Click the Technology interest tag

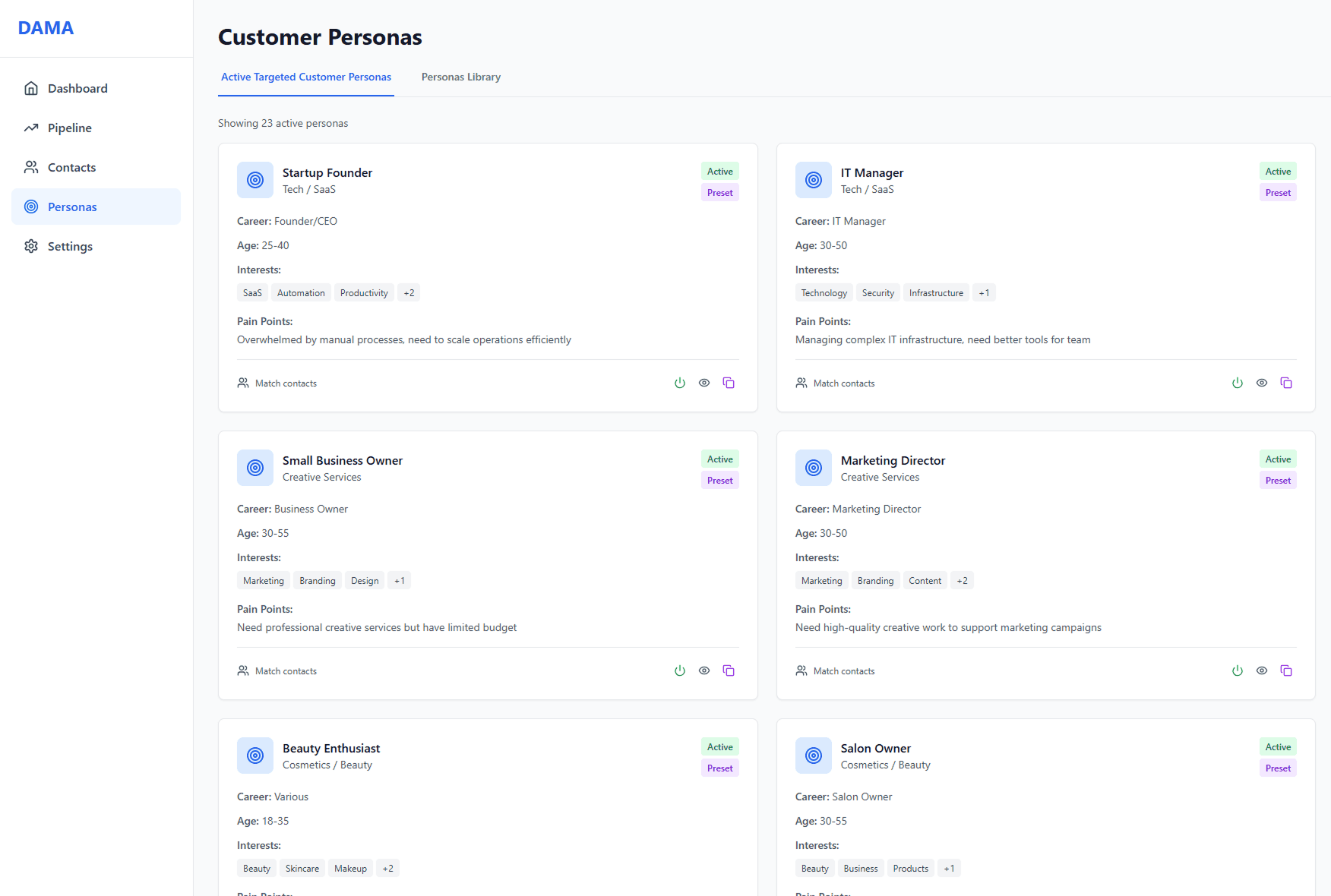(x=824, y=293)
